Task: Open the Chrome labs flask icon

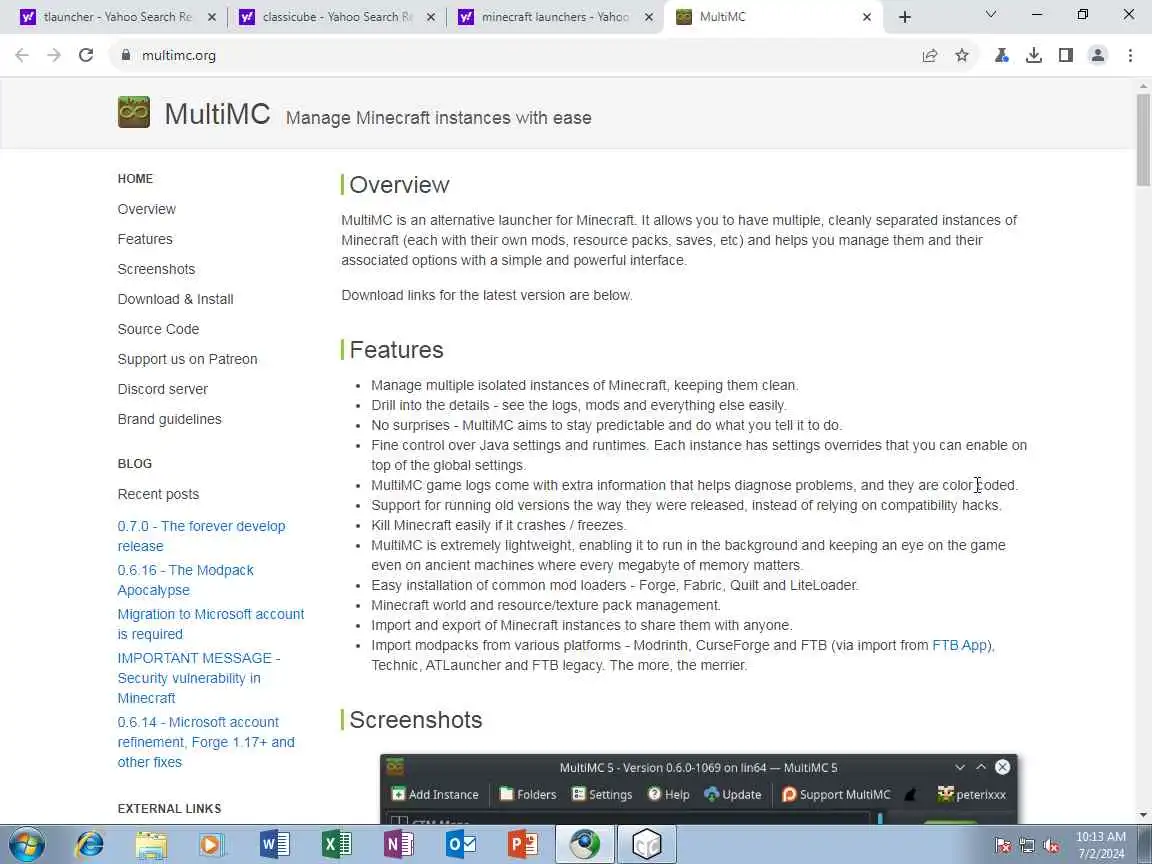Action: coord(1001,55)
